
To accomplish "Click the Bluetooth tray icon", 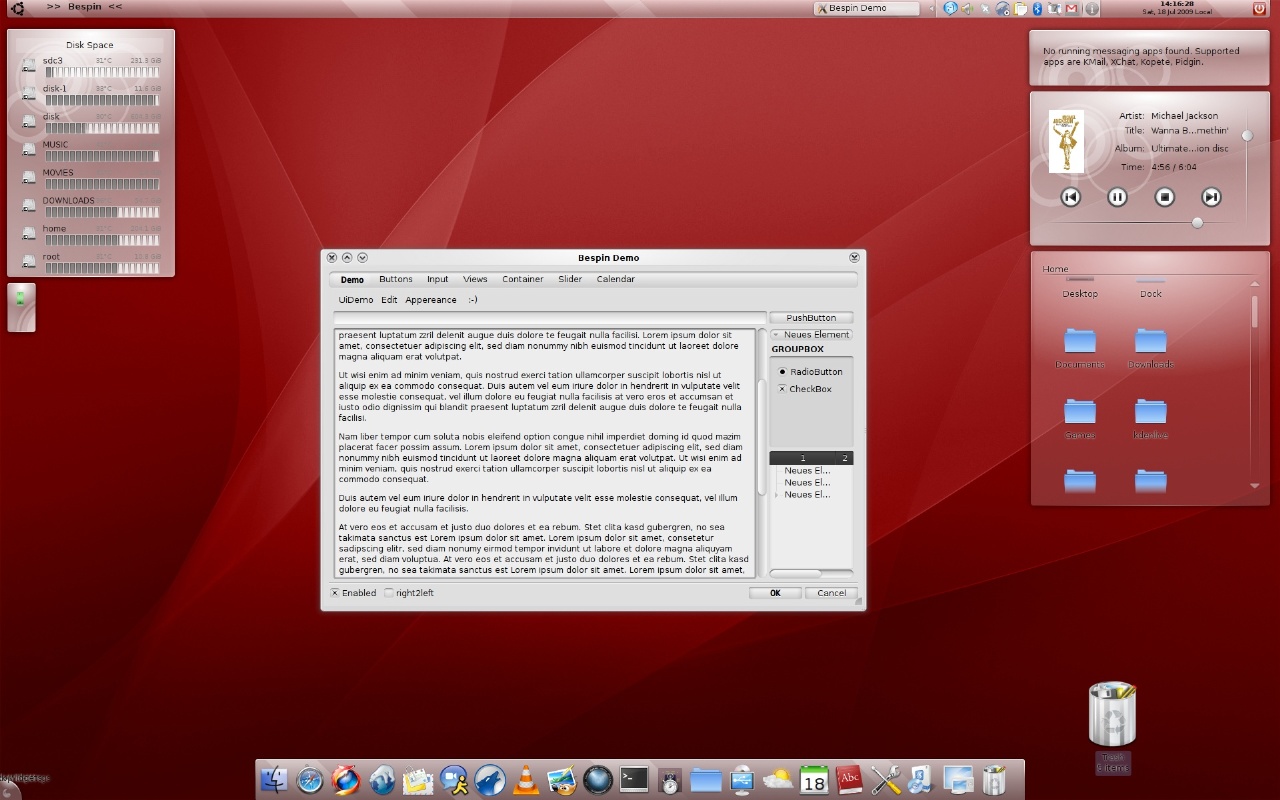I will tap(1037, 8).
